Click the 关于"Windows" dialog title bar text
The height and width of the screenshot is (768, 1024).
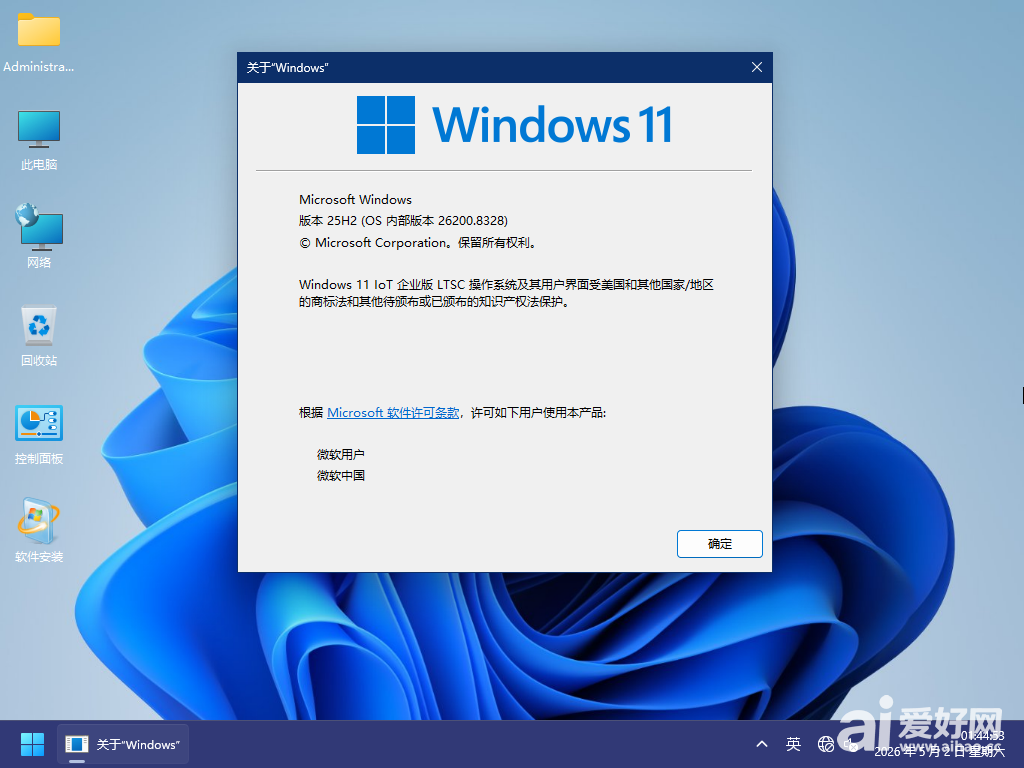pyautogui.click(x=287, y=68)
